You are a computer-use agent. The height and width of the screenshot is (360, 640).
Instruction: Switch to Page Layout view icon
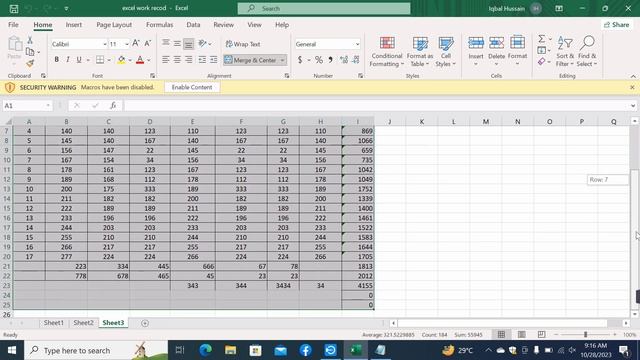click(521, 334)
